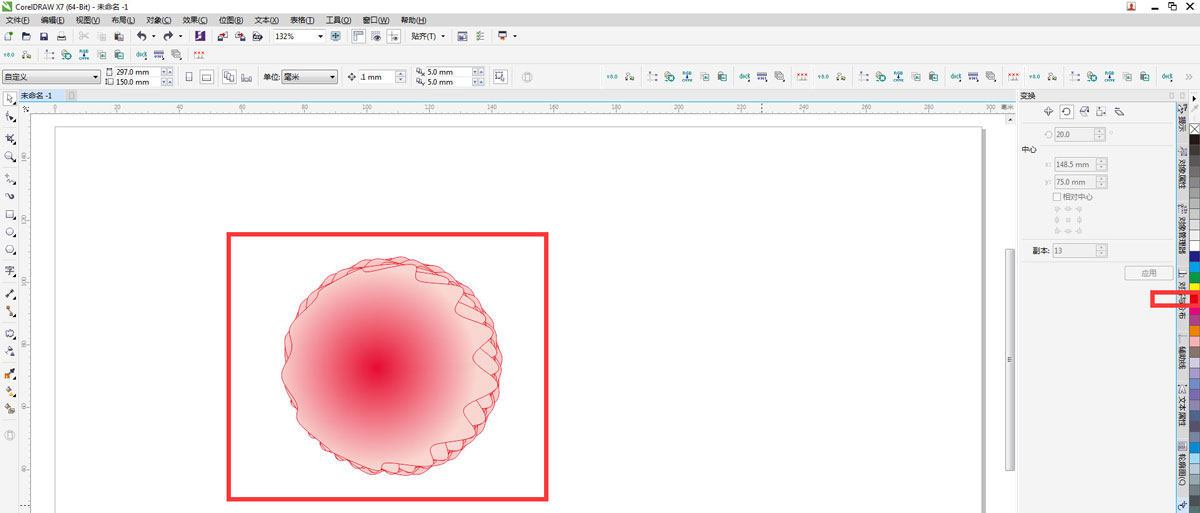Switch to Rotate mode in Transform docker
The height and width of the screenshot is (513, 1200).
[1066, 112]
